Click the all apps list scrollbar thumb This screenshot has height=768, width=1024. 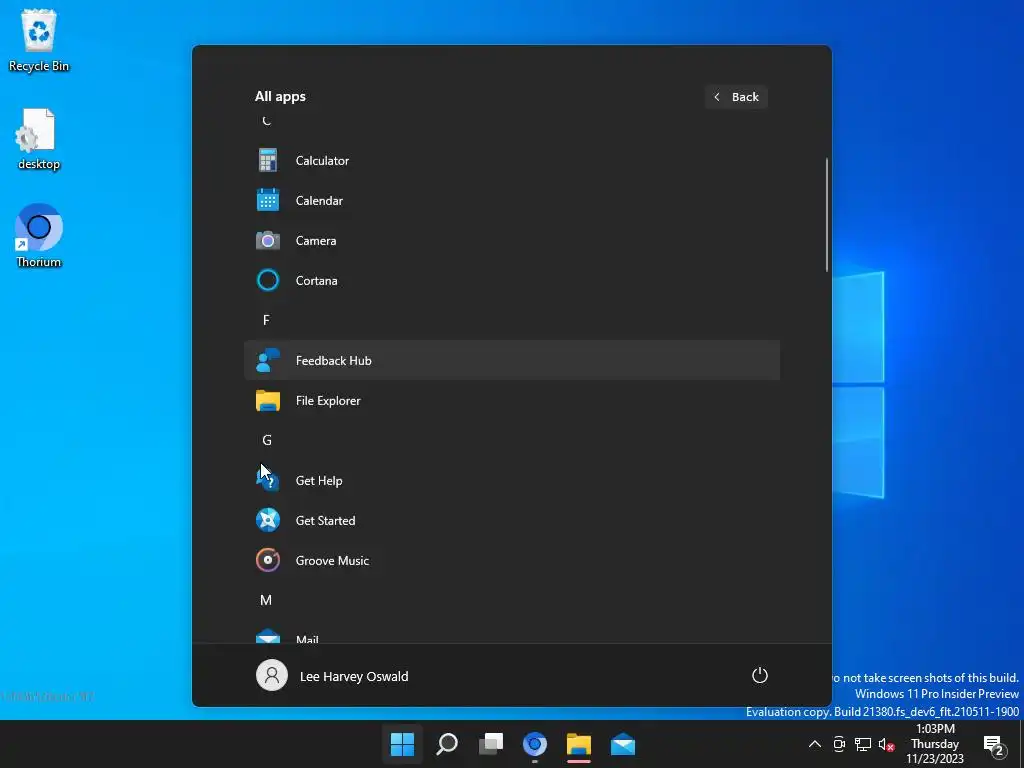pyautogui.click(x=826, y=214)
